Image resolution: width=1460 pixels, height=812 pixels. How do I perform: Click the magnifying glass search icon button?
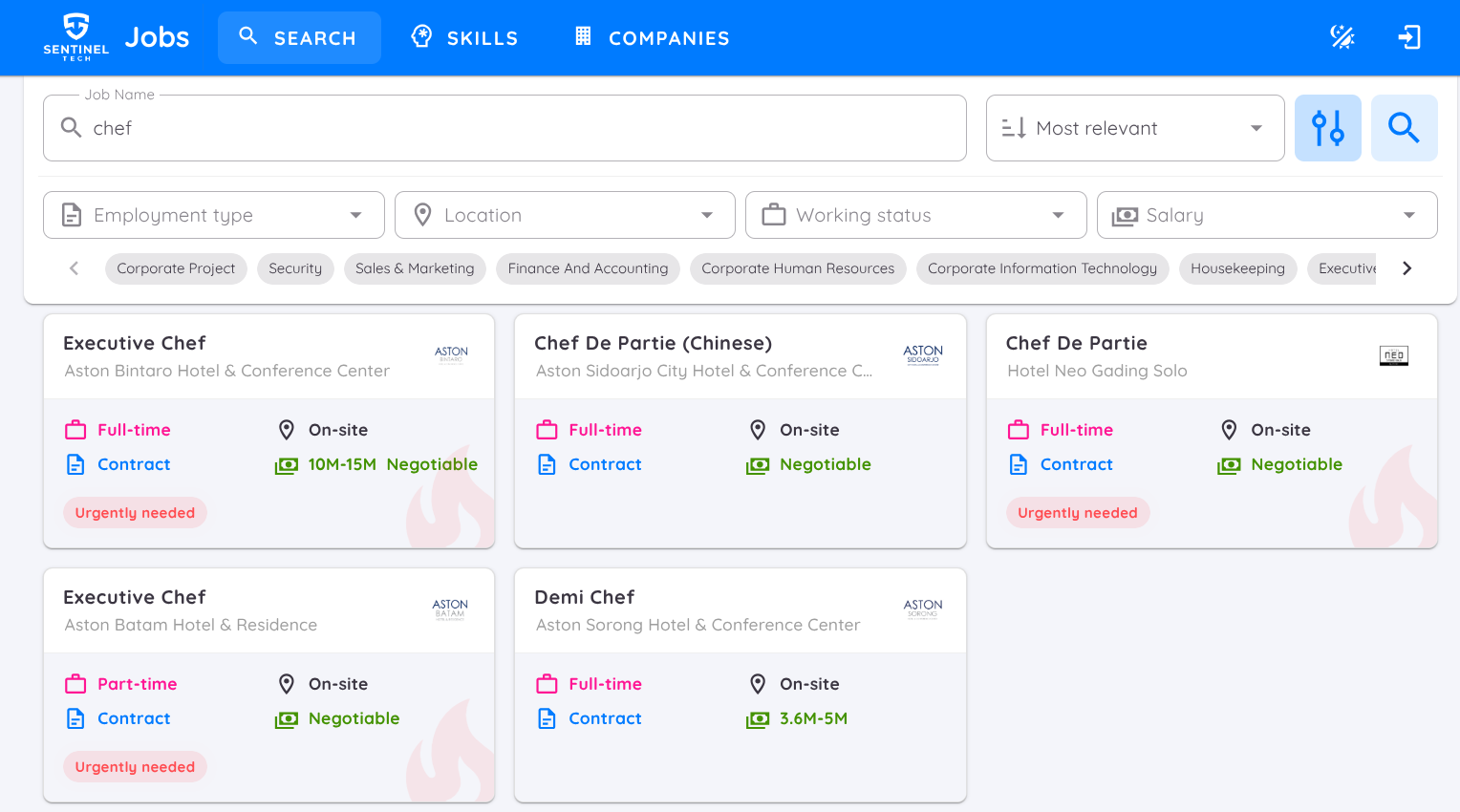click(x=1404, y=127)
